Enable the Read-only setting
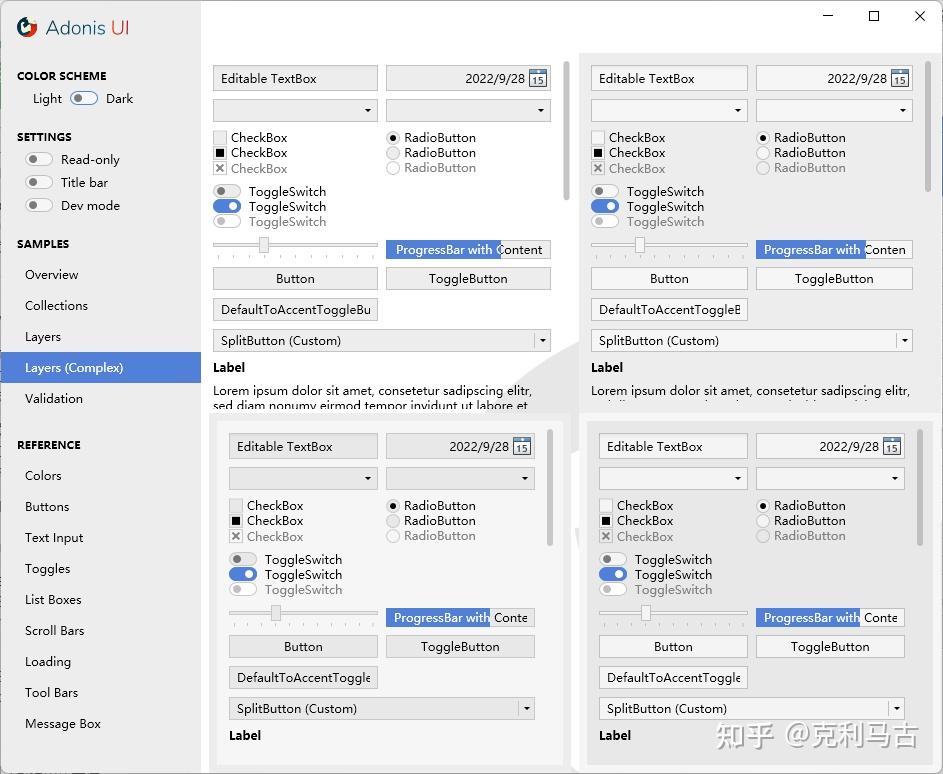 pos(37,159)
